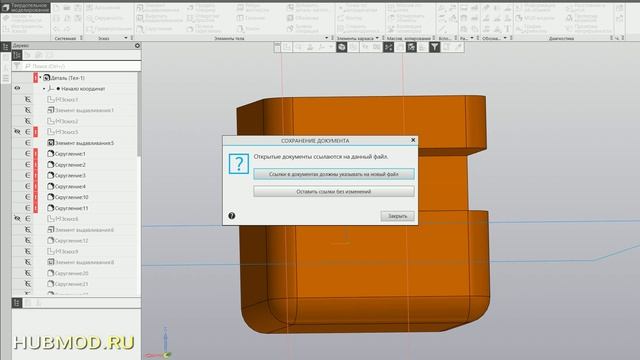Select Элемент выдавливания:5 in tree
This screenshot has width=640, height=360.
80,143
